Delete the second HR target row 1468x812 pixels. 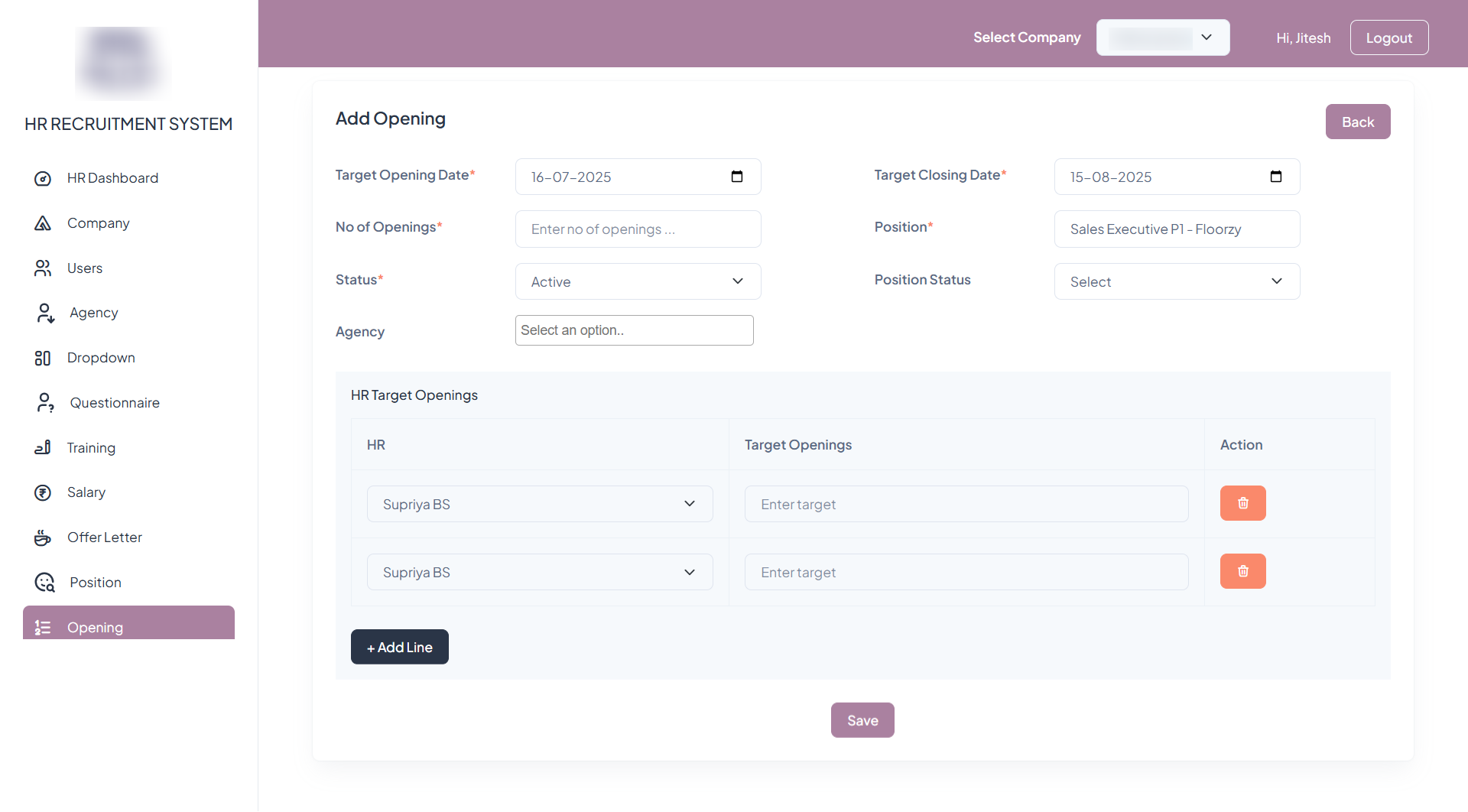click(x=1242, y=571)
